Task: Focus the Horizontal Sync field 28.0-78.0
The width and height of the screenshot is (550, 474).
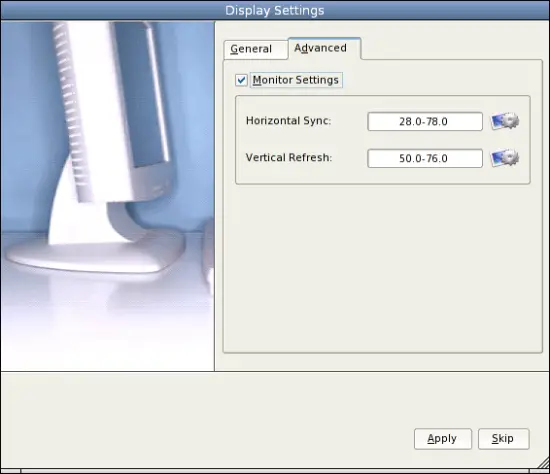Action: point(425,121)
